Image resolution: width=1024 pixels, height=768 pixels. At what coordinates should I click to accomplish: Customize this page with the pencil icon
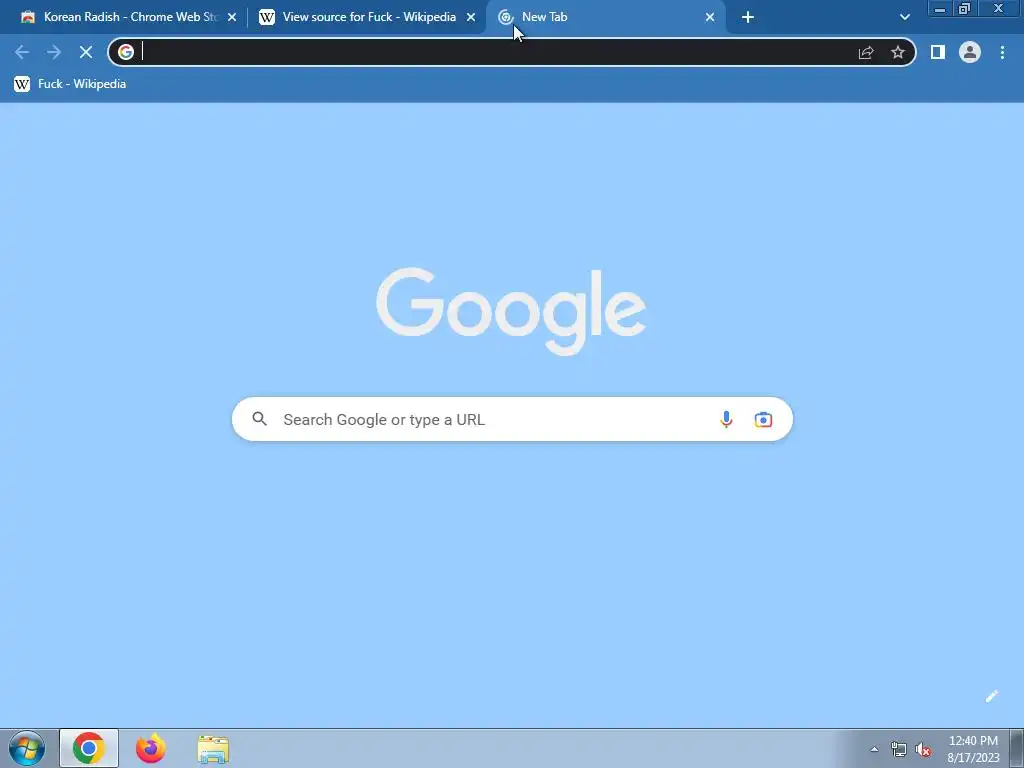[x=991, y=696]
